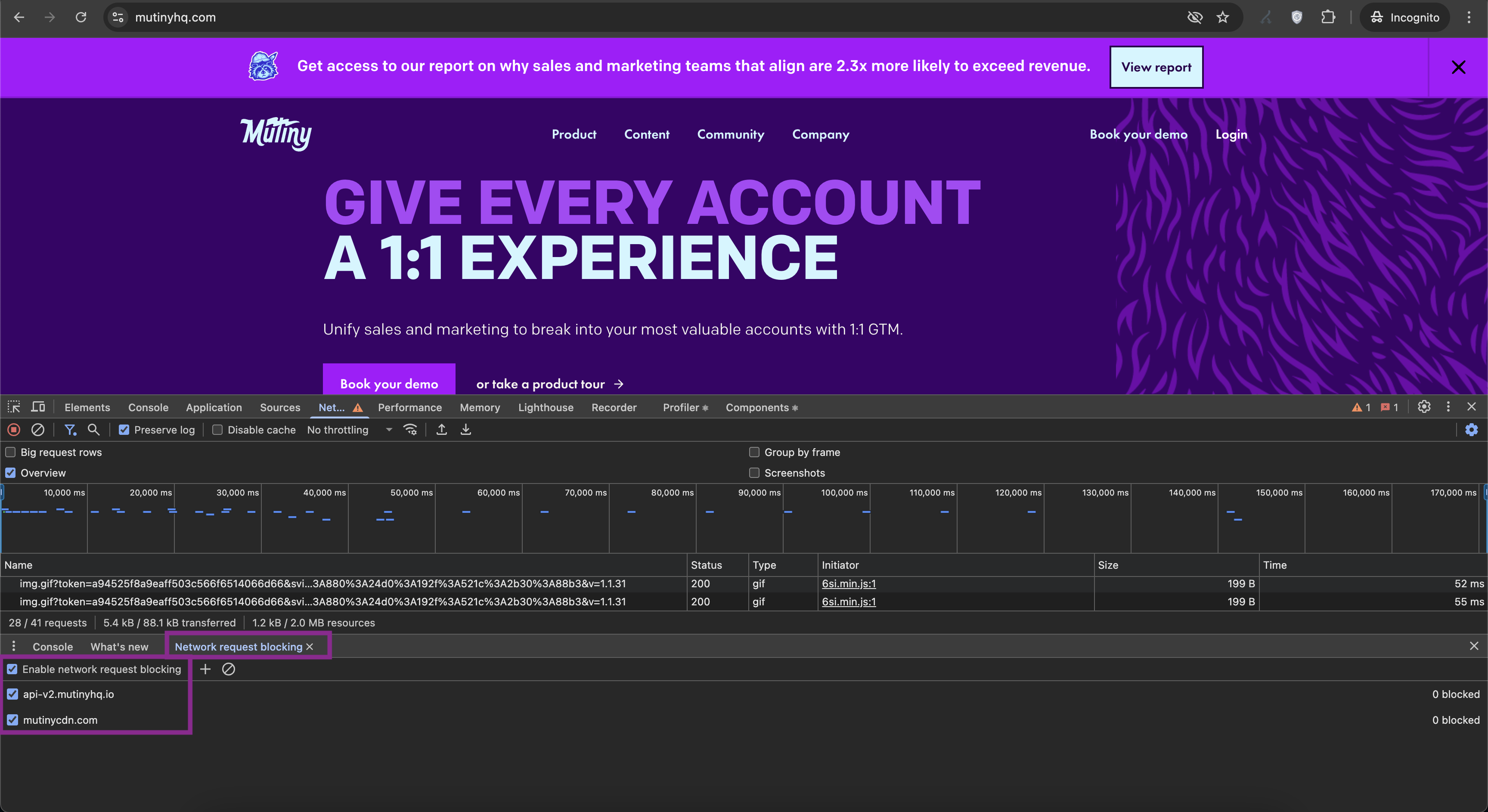The height and width of the screenshot is (812, 1488).
Task: Bookmark this page with the star icon
Action: click(x=1222, y=17)
